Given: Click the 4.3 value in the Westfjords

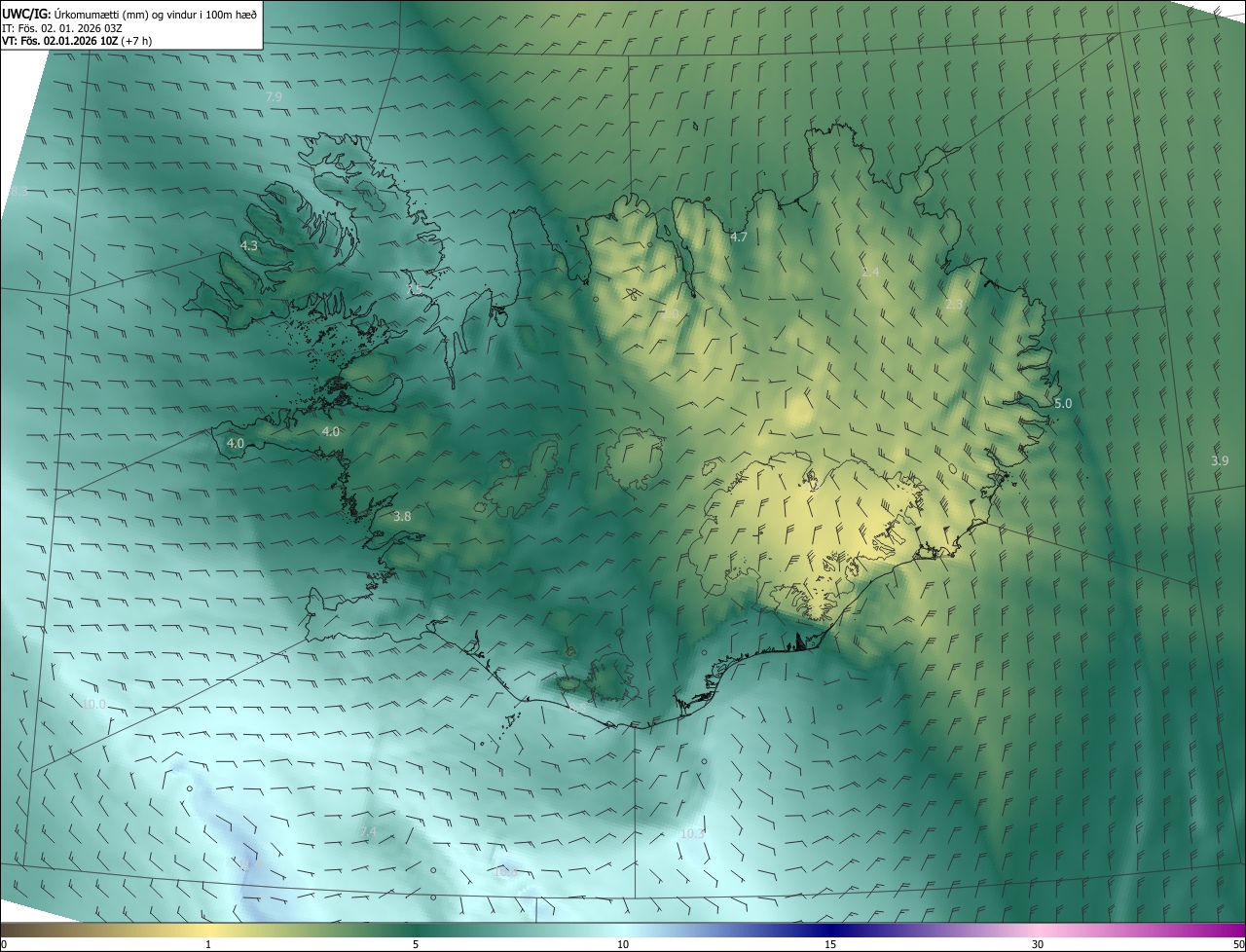Looking at the screenshot, I should click(x=249, y=246).
